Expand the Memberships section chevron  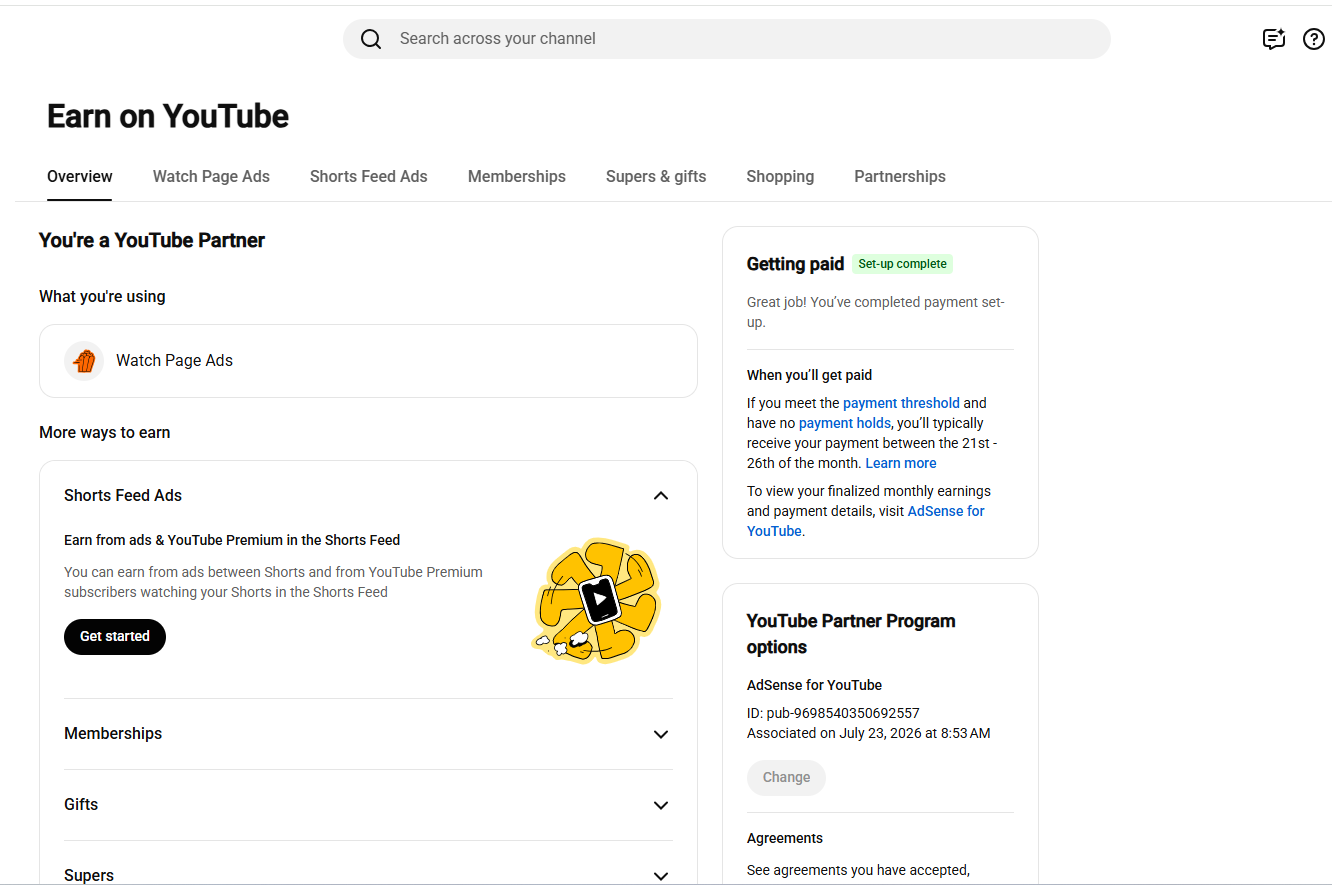coord(661,734)
